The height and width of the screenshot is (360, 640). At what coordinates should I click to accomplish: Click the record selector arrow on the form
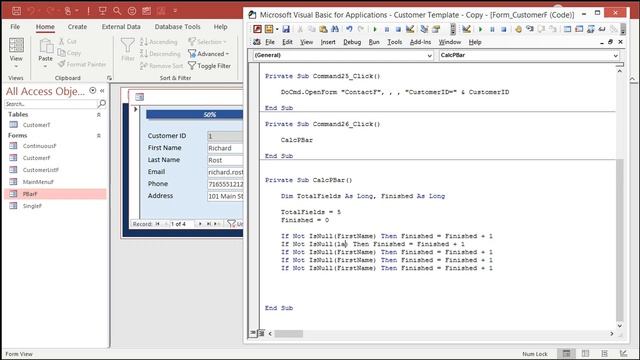pos(136,109)
